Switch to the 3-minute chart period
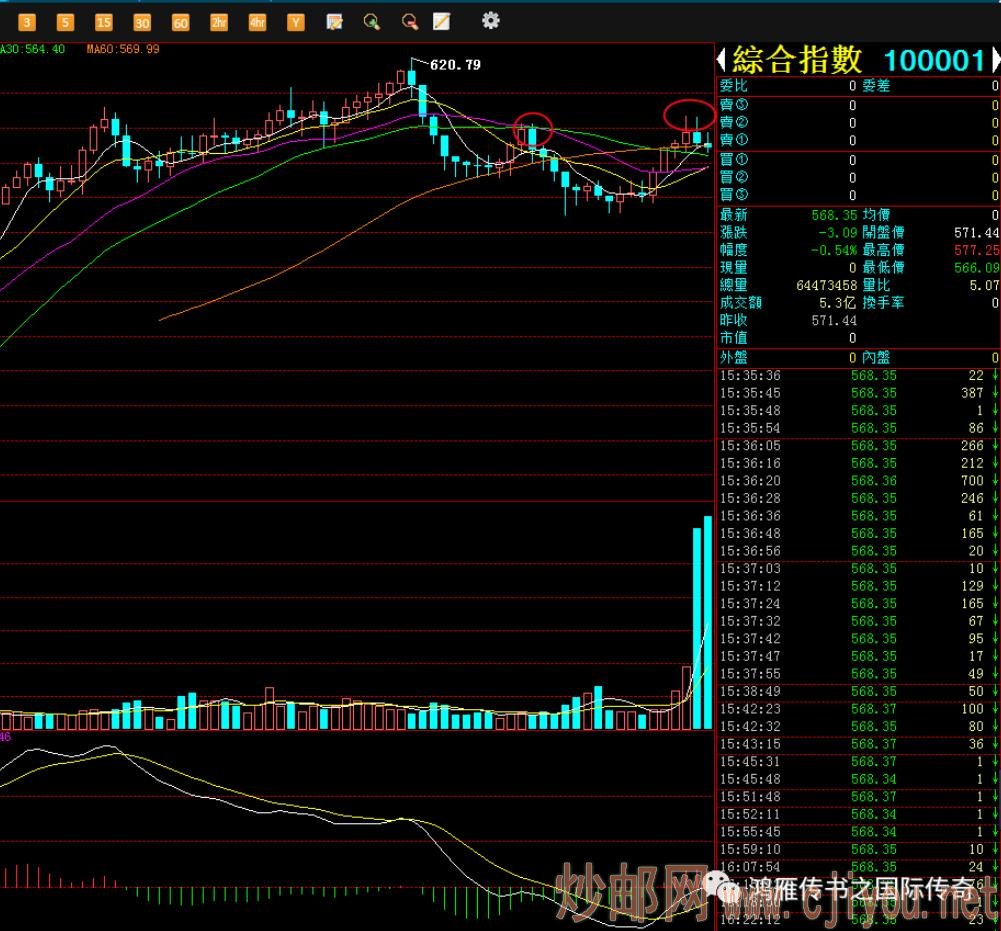This screenshot has width=1001, height=931. [27, 22]
